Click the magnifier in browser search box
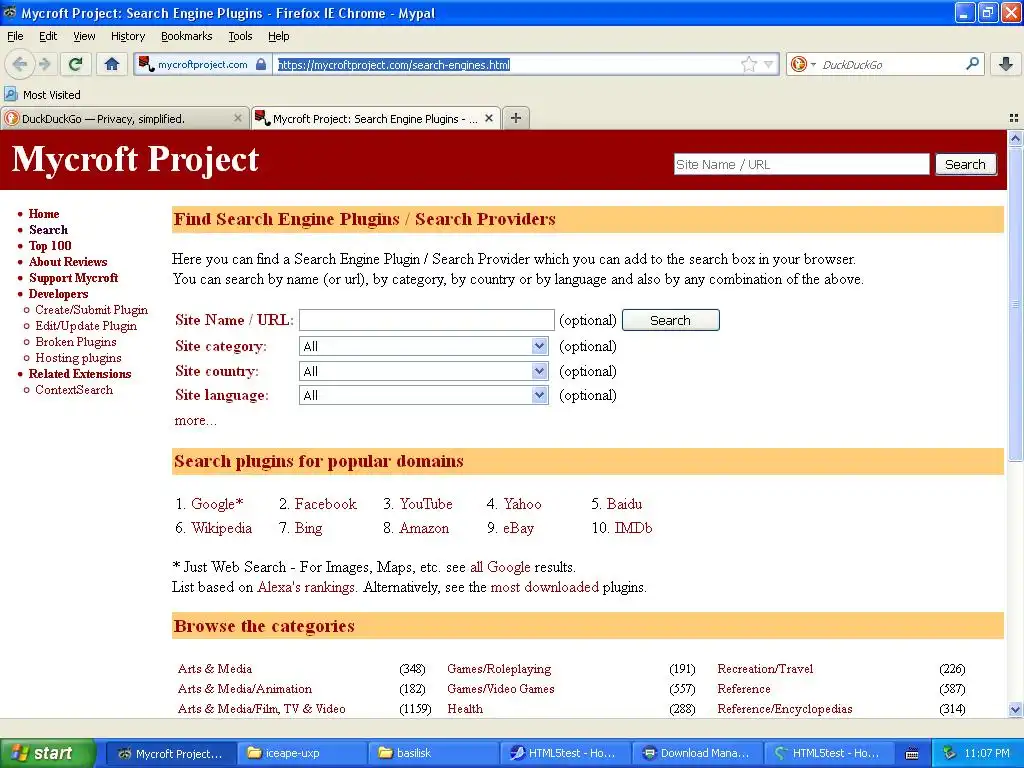 point(972,63)
